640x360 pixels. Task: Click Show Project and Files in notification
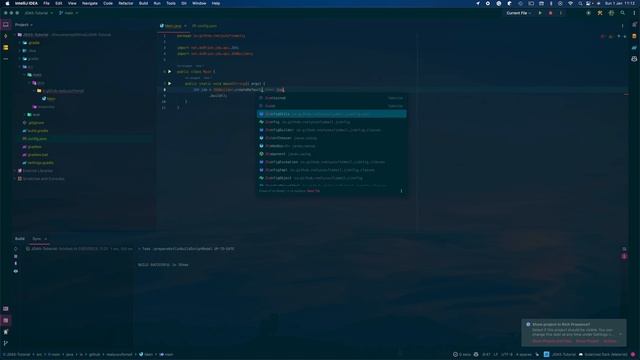[552, 341]
